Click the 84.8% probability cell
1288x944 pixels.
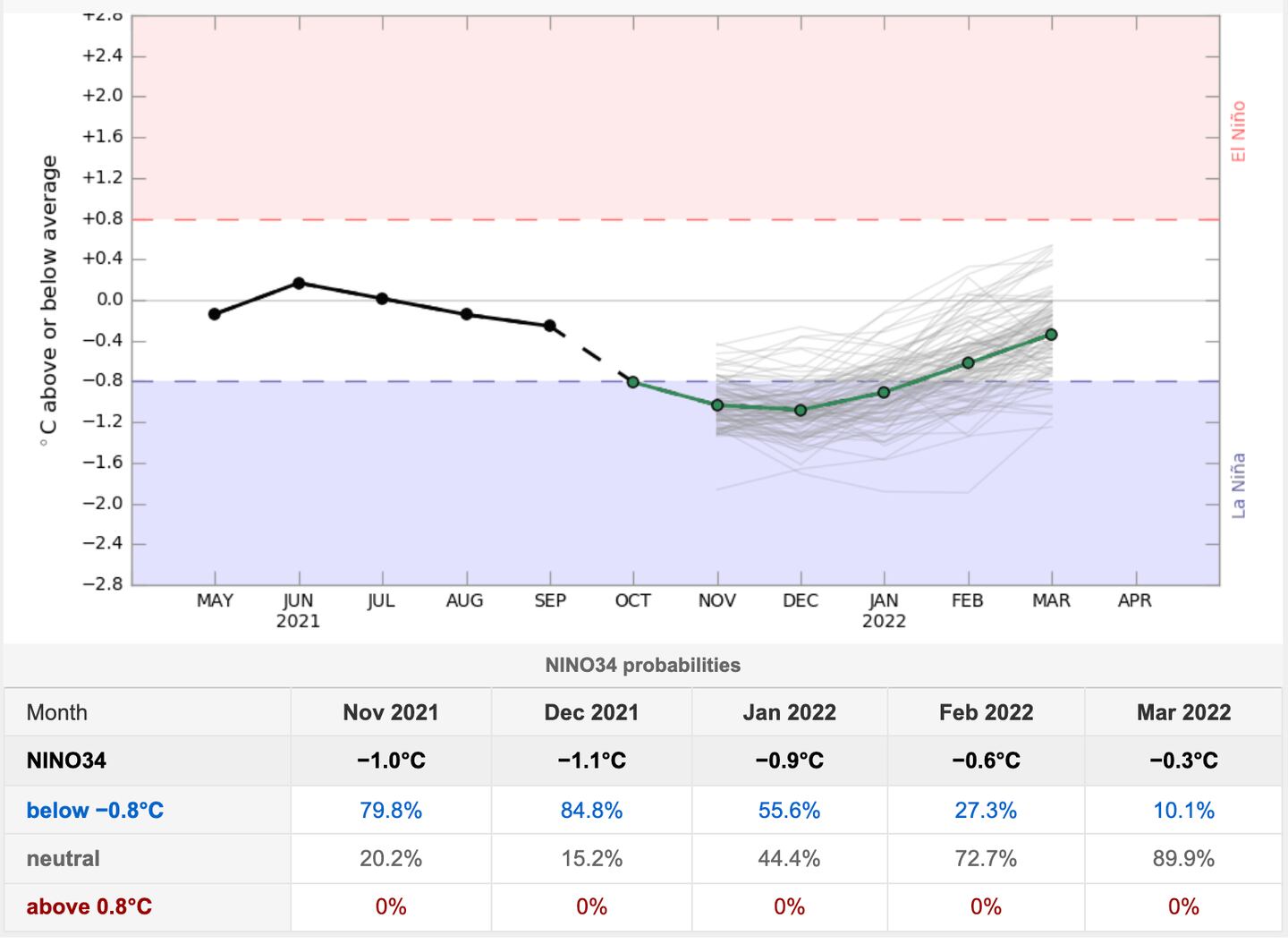click(591, 811)
